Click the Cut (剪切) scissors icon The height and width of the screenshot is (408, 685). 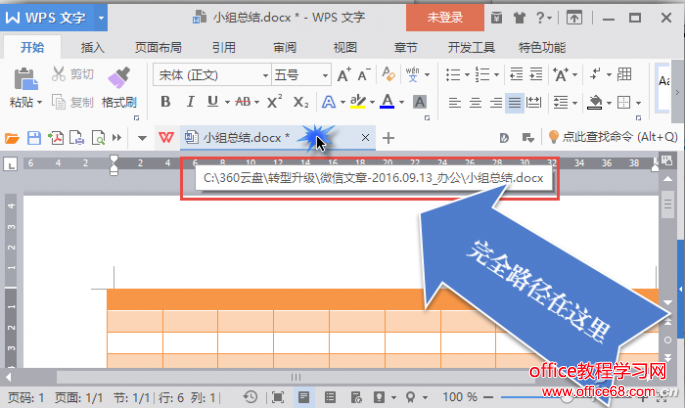click(x=59, y=74)
